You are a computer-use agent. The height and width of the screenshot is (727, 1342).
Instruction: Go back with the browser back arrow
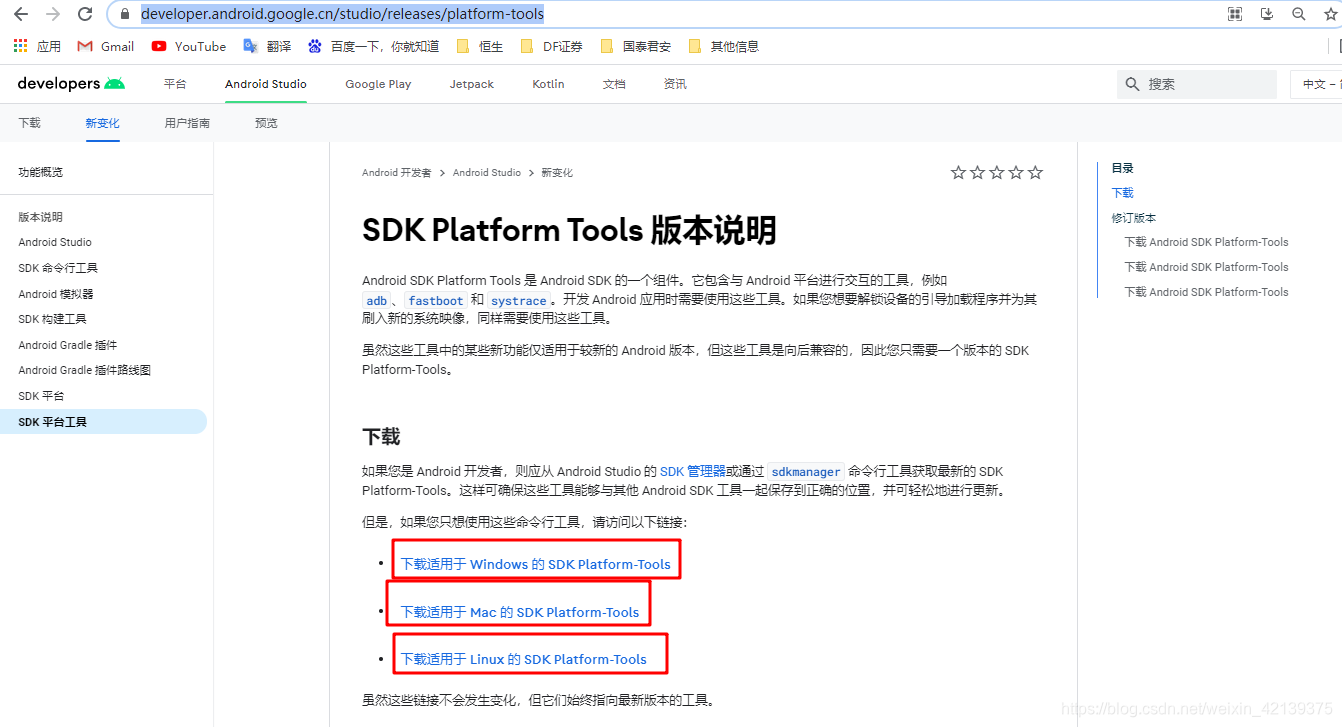[20, 14]
